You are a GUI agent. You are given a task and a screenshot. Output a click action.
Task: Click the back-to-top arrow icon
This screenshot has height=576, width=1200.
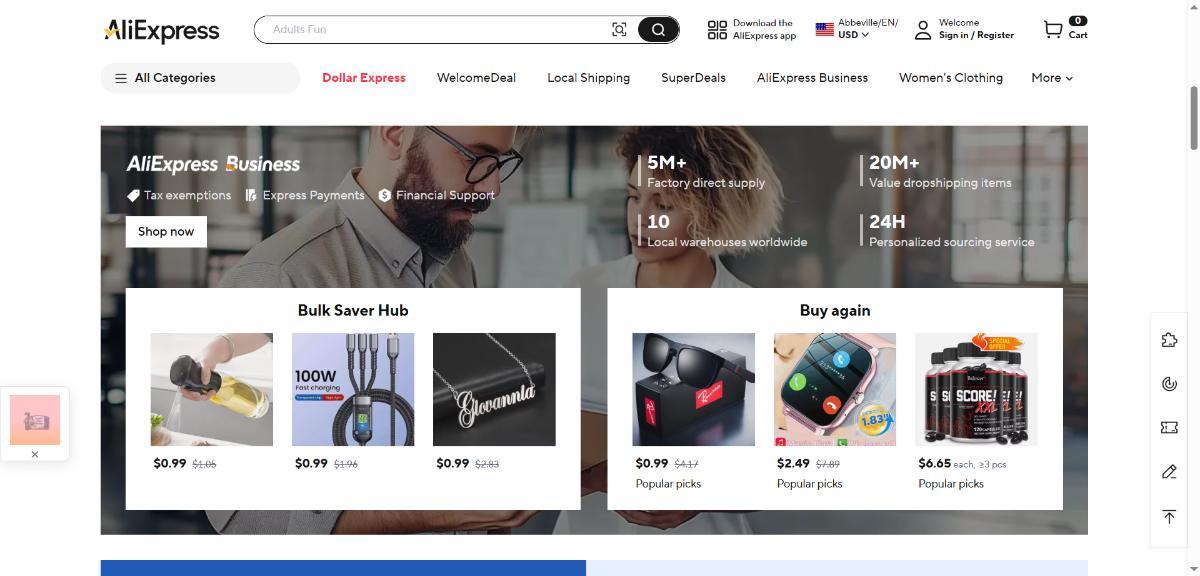(x=1169, y=516)
